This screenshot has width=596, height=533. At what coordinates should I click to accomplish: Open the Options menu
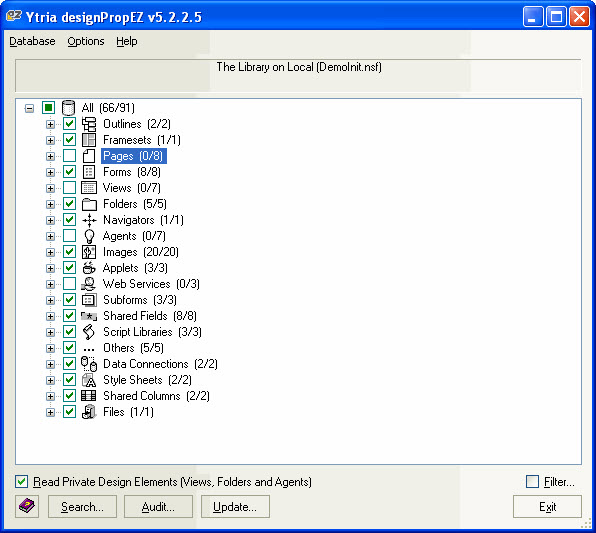point(86,41)
